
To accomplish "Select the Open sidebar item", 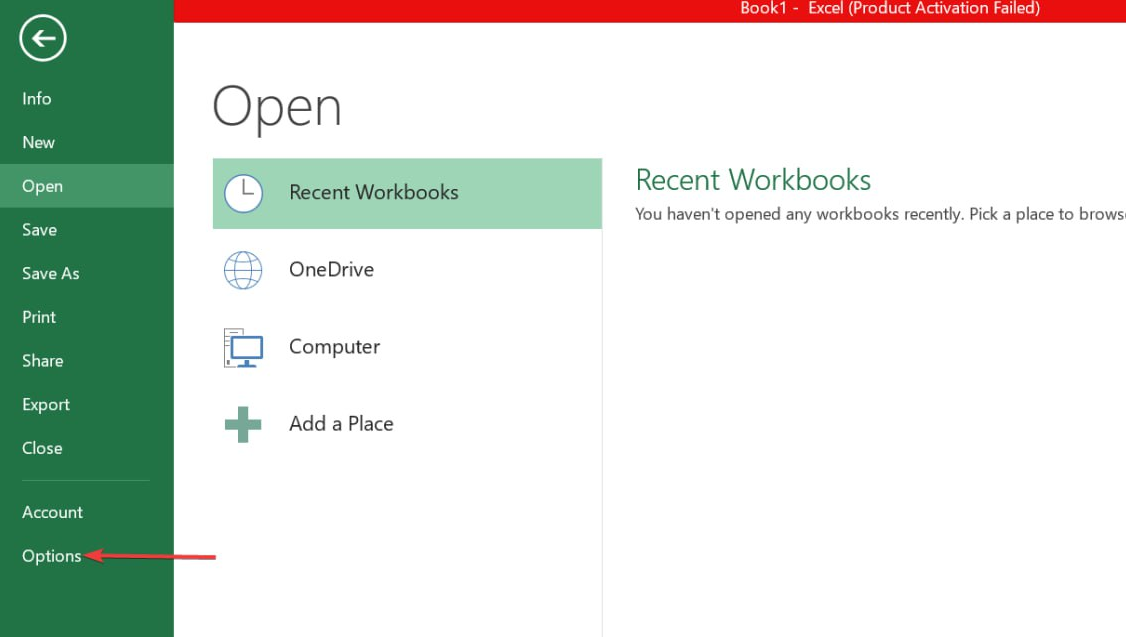I will tap(87, 186).
